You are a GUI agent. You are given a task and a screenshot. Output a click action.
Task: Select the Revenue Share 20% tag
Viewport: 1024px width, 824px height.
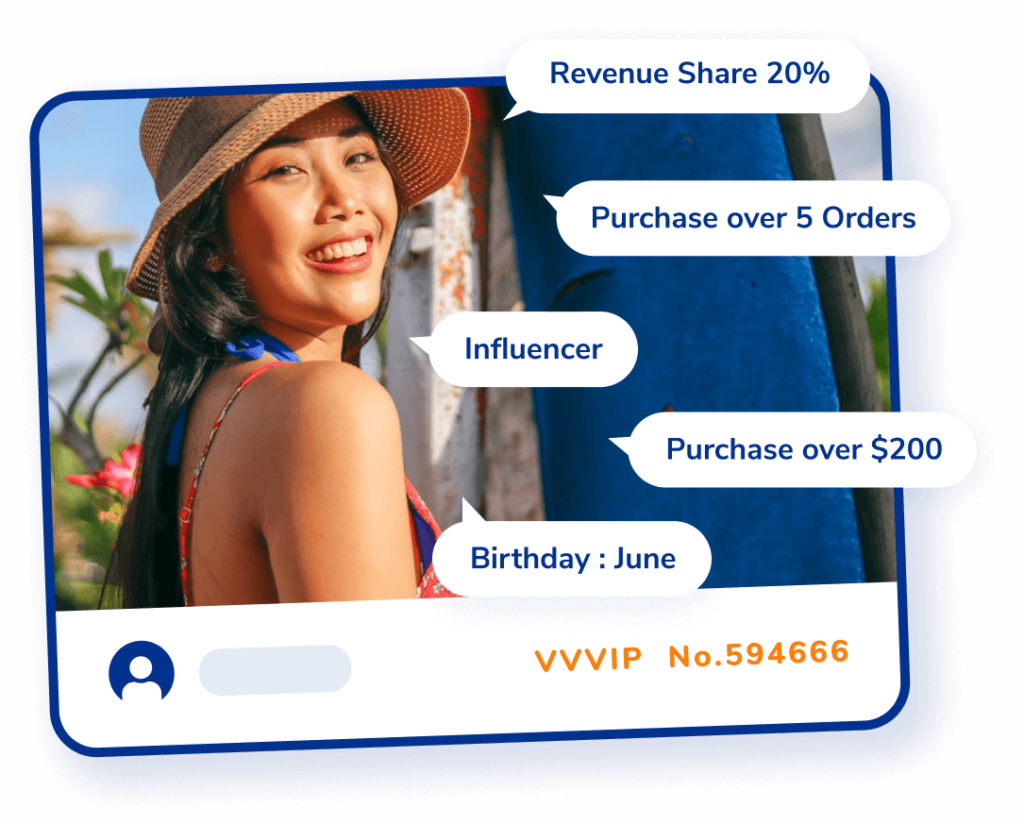(x=688, y=76)
